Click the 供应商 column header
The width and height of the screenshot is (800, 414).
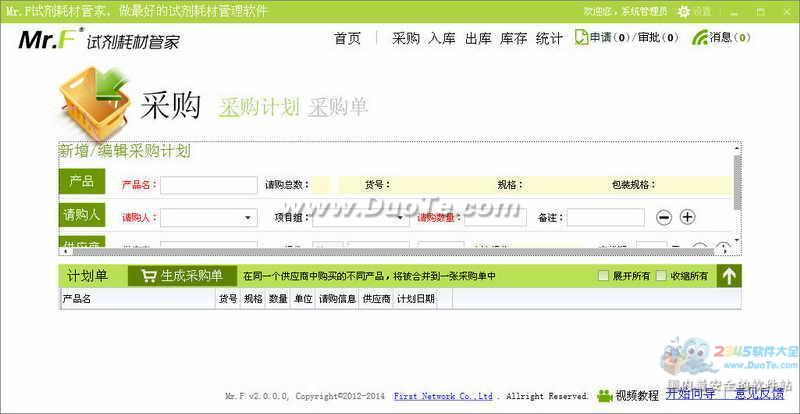click(x=377, y=299)
